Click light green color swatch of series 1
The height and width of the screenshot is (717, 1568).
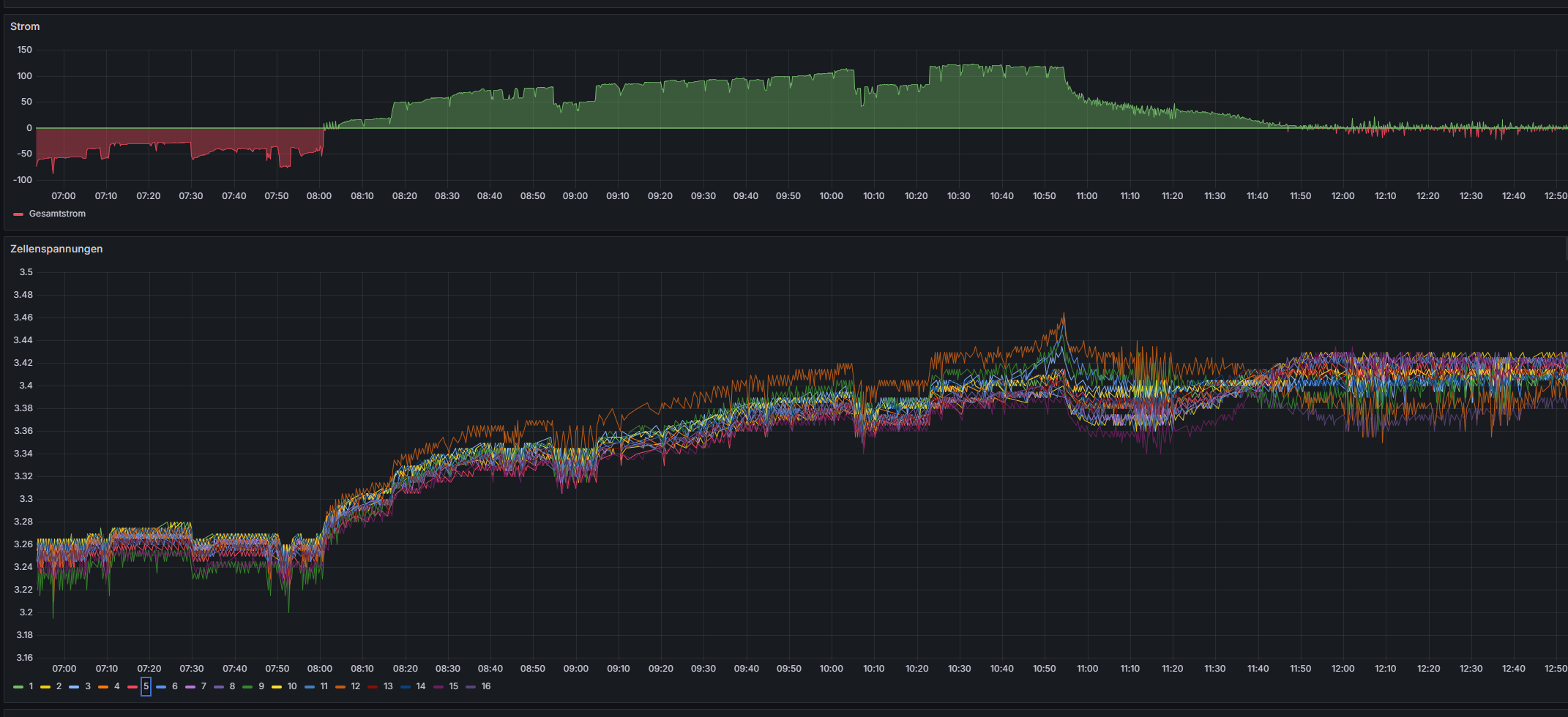click(18, 687)
